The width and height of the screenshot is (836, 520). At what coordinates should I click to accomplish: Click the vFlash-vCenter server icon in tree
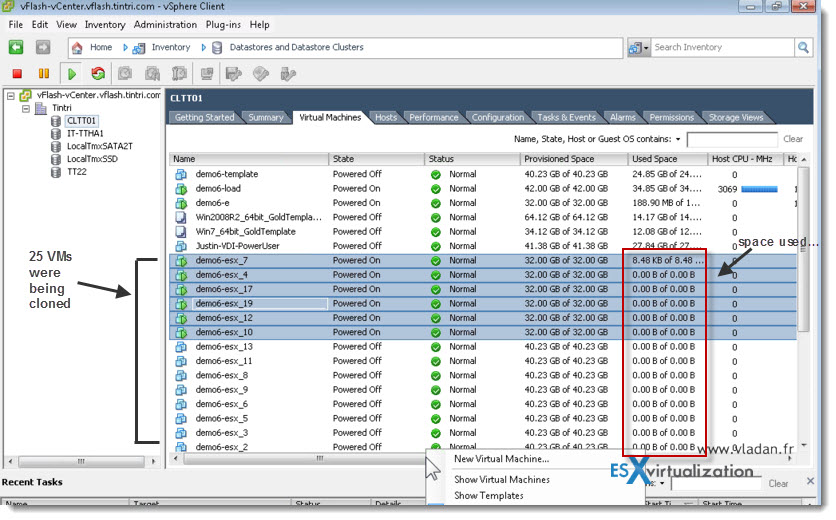point(25,95)
